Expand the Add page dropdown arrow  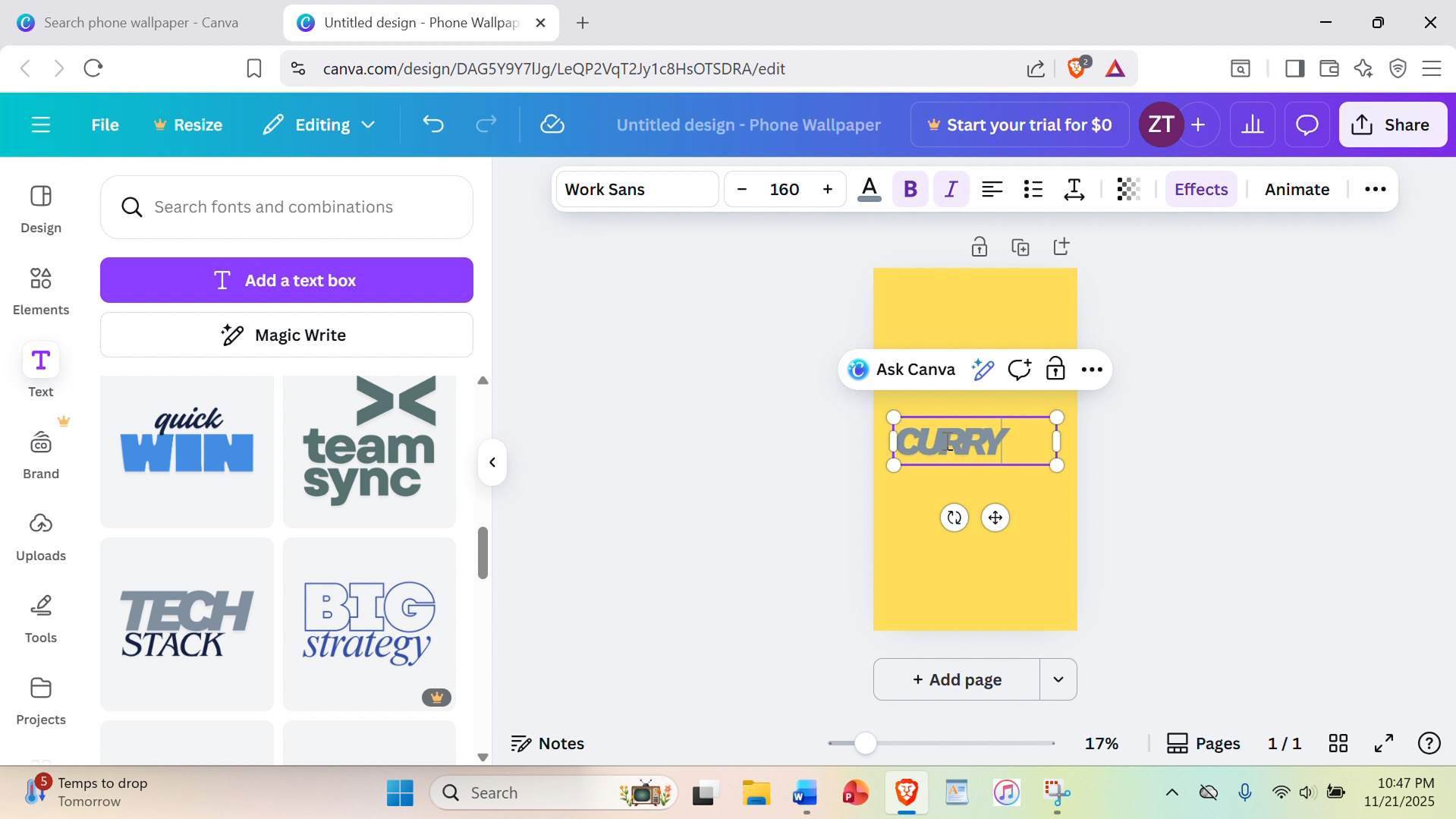(x=1058, y=679)
